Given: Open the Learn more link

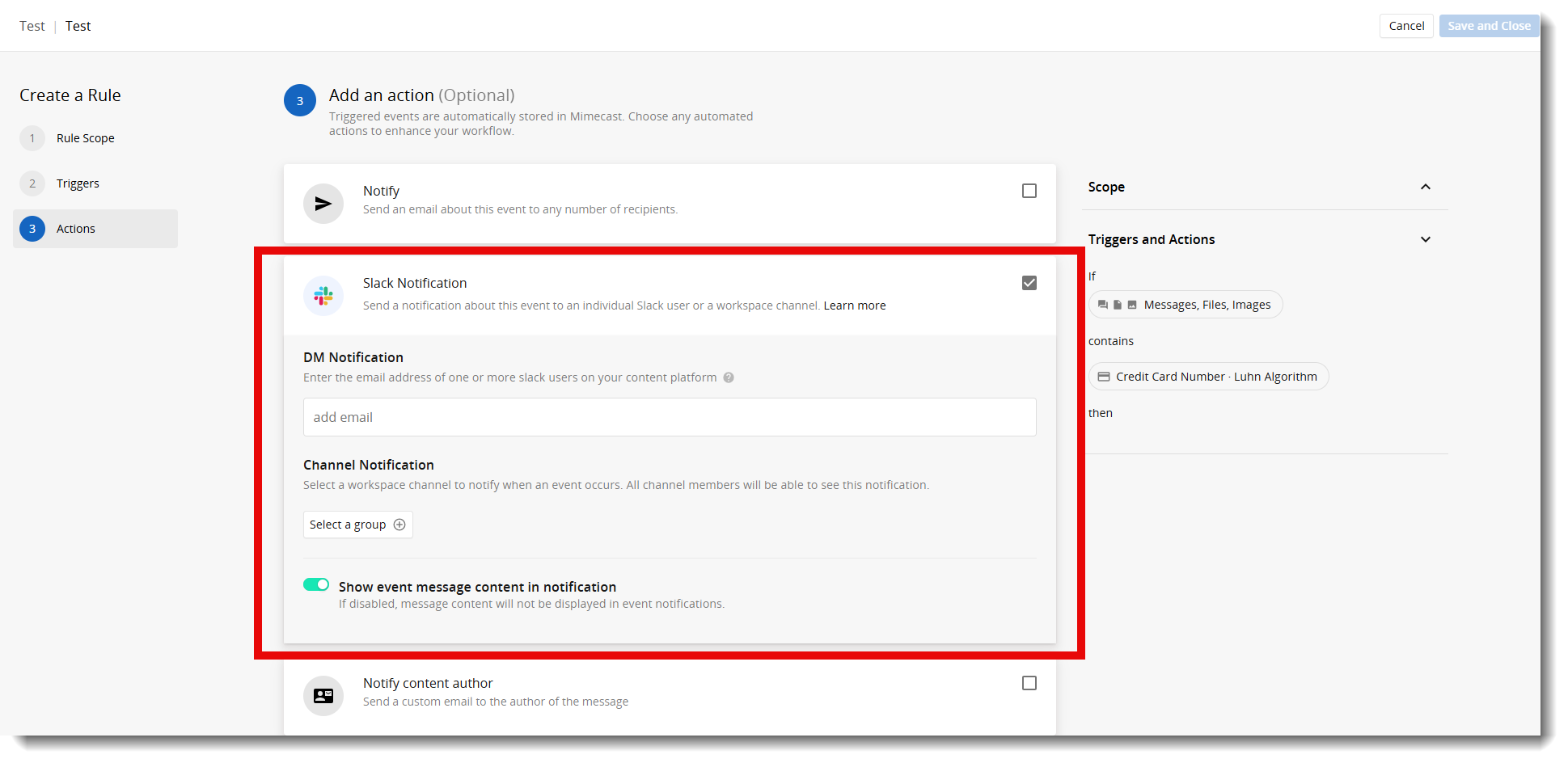Looking at the screenshot, I should [854, 305].
